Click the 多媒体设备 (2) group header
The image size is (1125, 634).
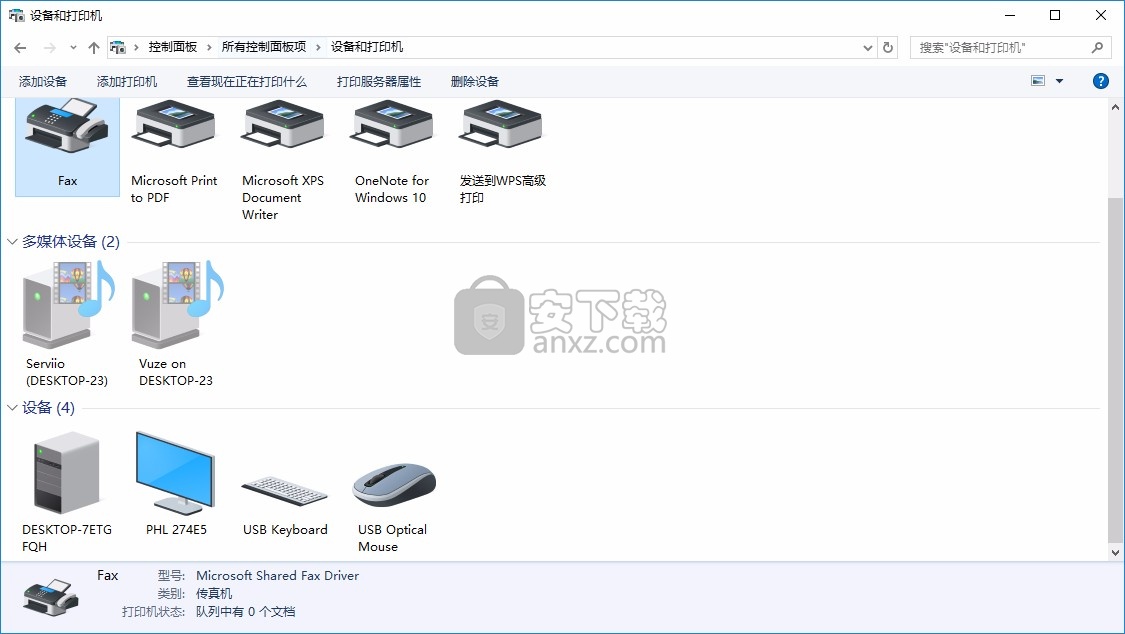point(70,242)
